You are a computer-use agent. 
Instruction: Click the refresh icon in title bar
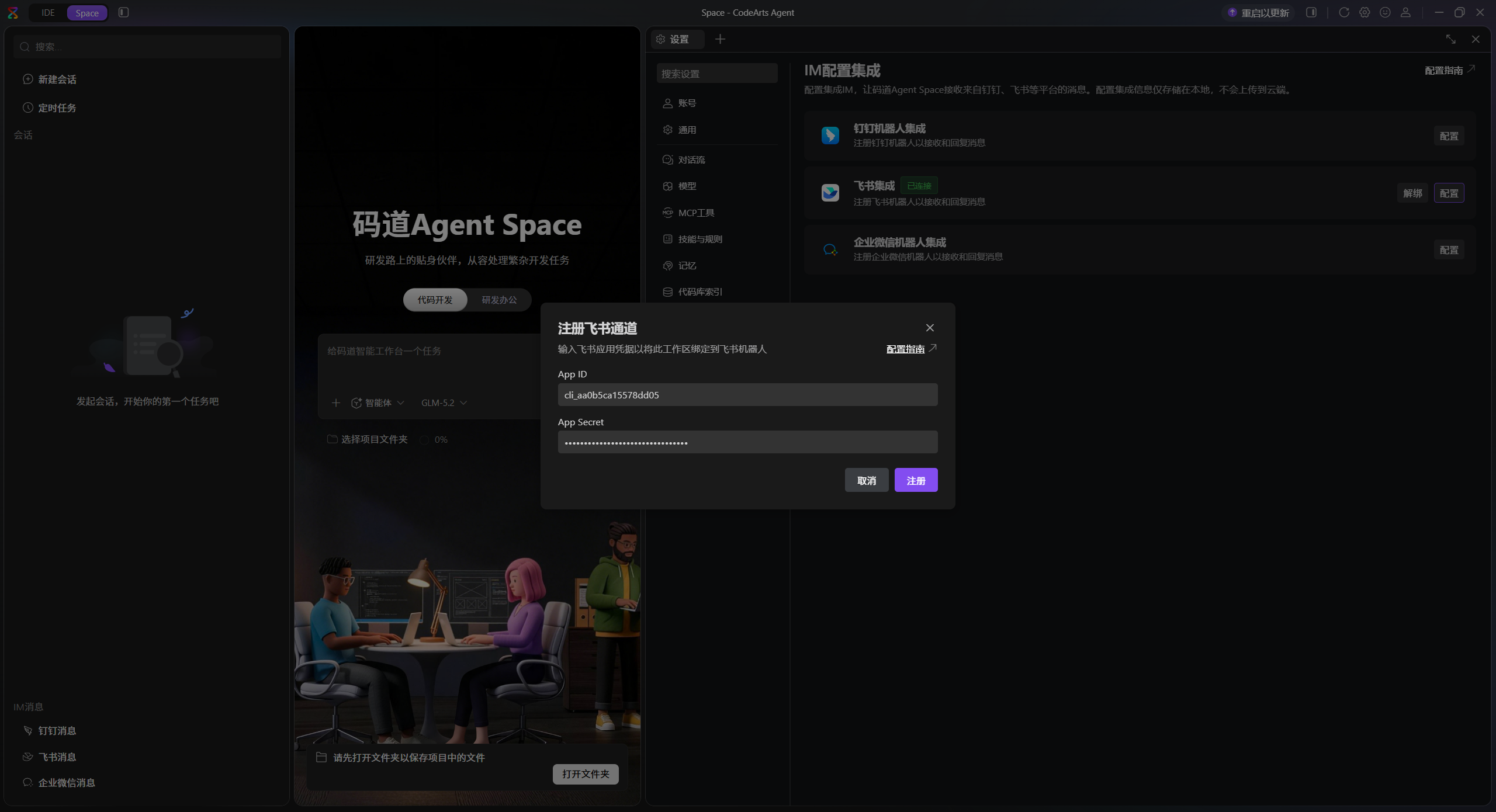click(x=1344, y=12)
